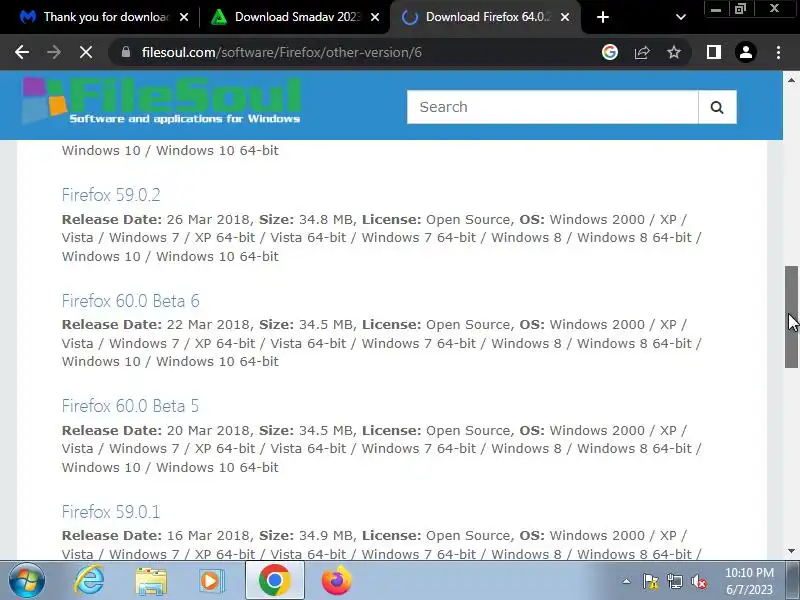This screenshot has width=800, height=600.
Task: Click the scrollbar up arrow
Action: coord(791,80)
